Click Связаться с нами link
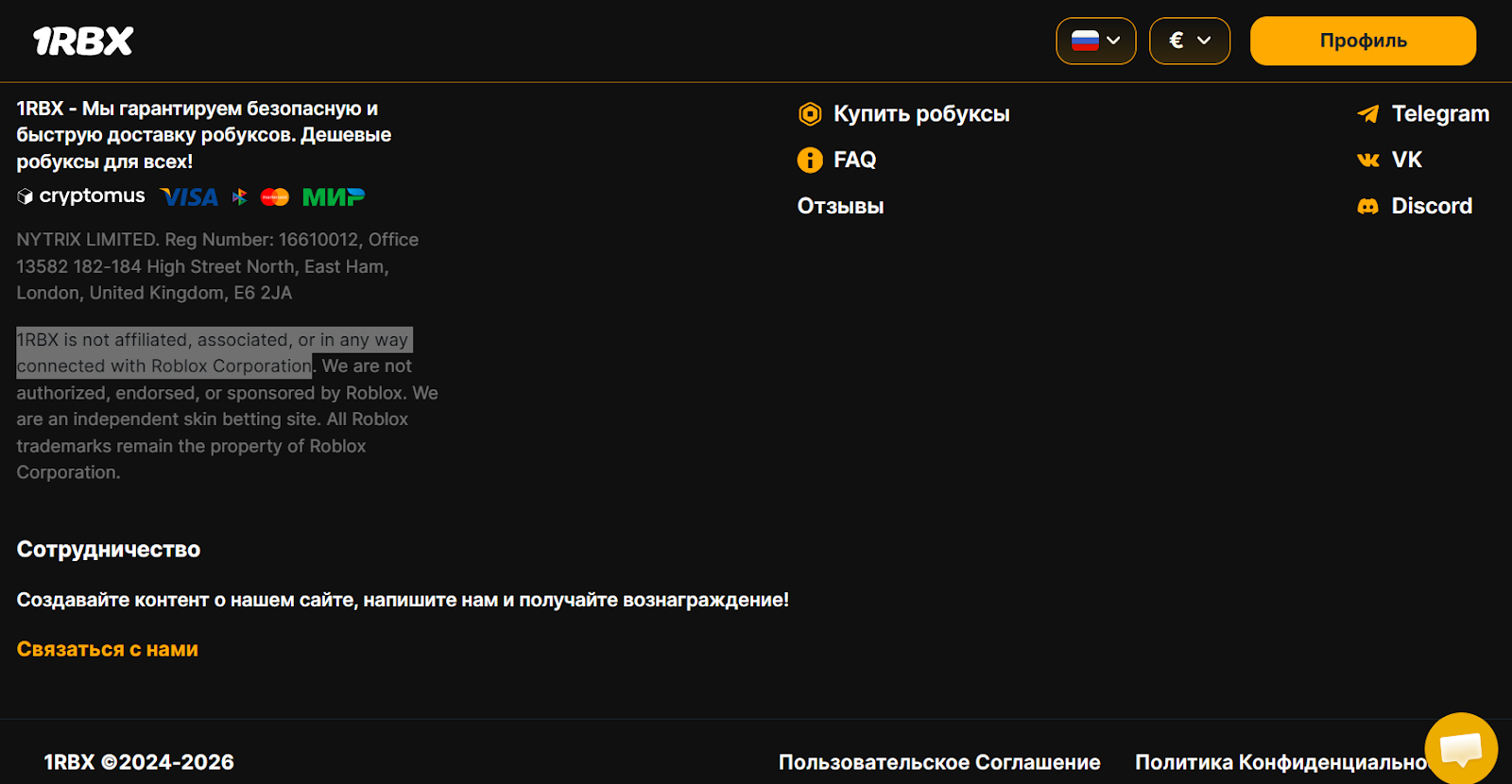This screenshot has height=784, width=1512. (108, 649)
